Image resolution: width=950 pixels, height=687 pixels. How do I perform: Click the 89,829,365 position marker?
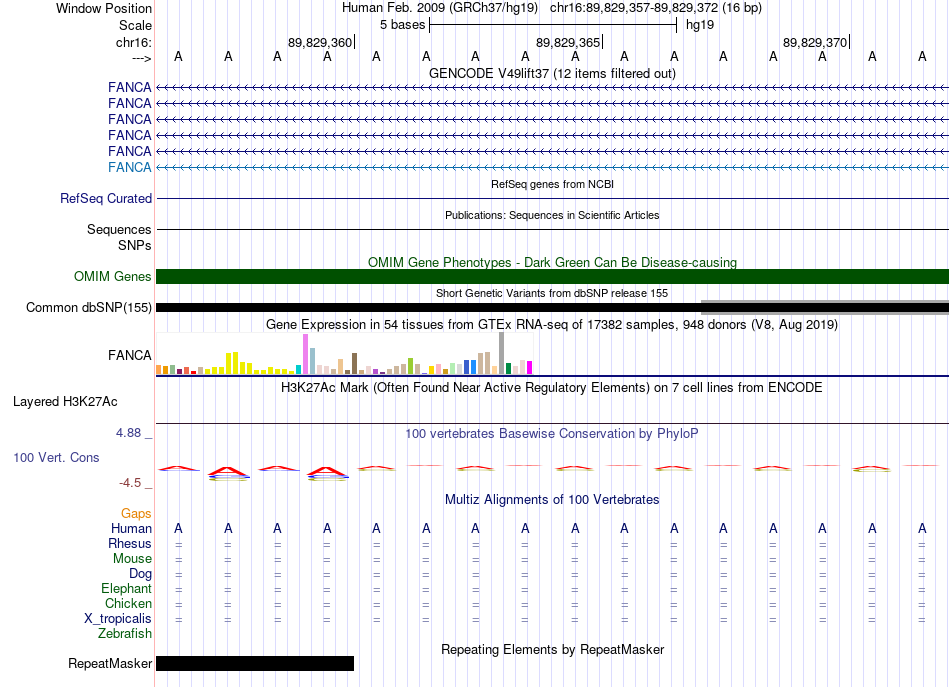coord(568,42)
